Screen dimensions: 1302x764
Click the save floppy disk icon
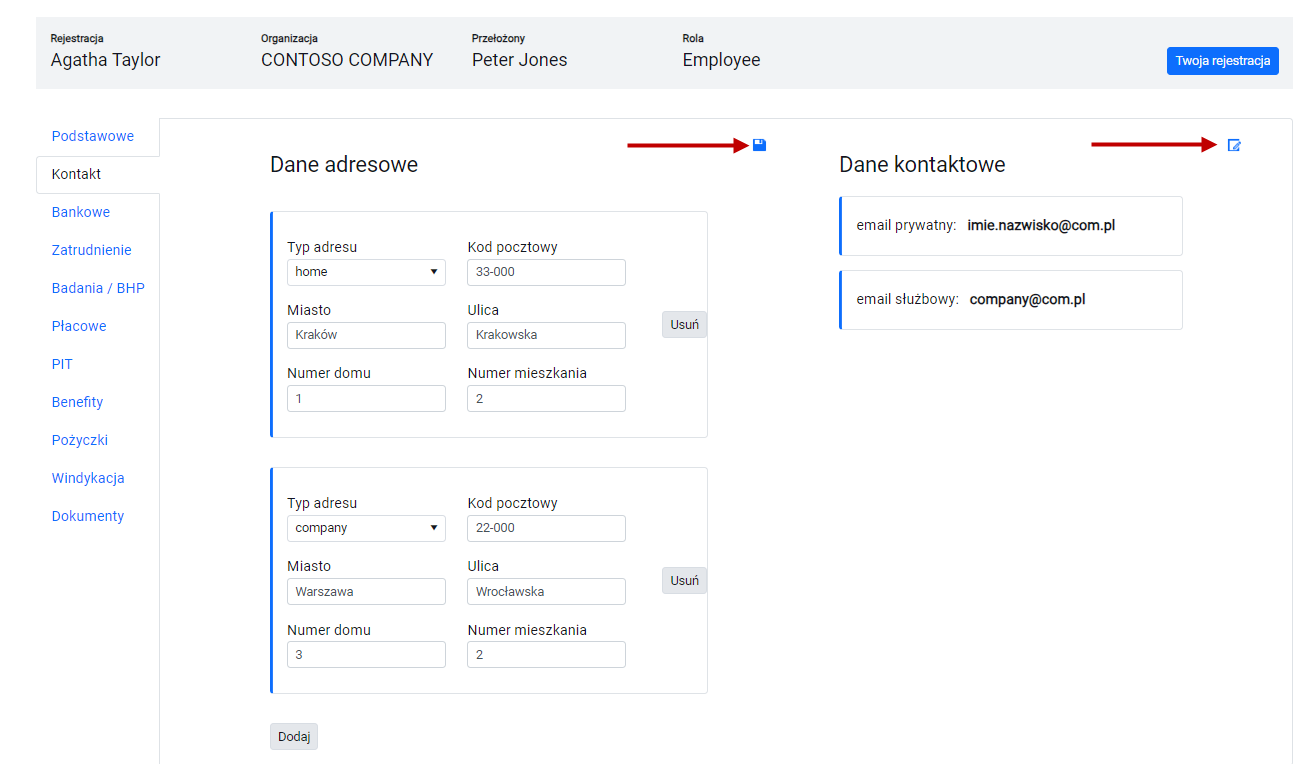pos(759,145)
